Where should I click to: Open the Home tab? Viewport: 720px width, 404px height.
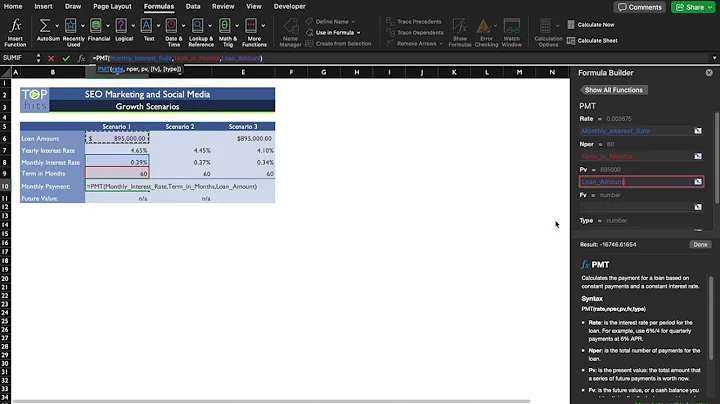pyautogui.click(x=13, y=6)
